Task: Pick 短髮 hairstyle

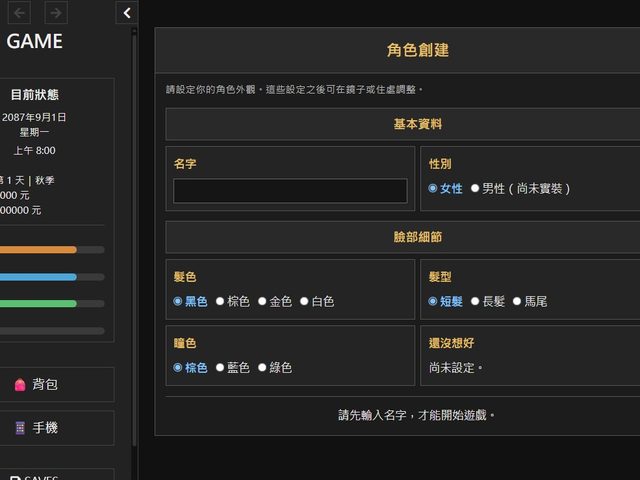Action: [445, 302]
